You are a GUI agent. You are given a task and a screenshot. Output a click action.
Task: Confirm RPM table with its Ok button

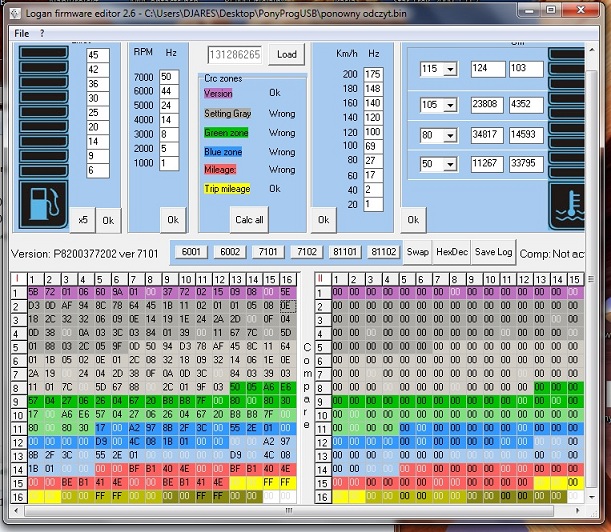pyautogui.click(x=173, y=220)
